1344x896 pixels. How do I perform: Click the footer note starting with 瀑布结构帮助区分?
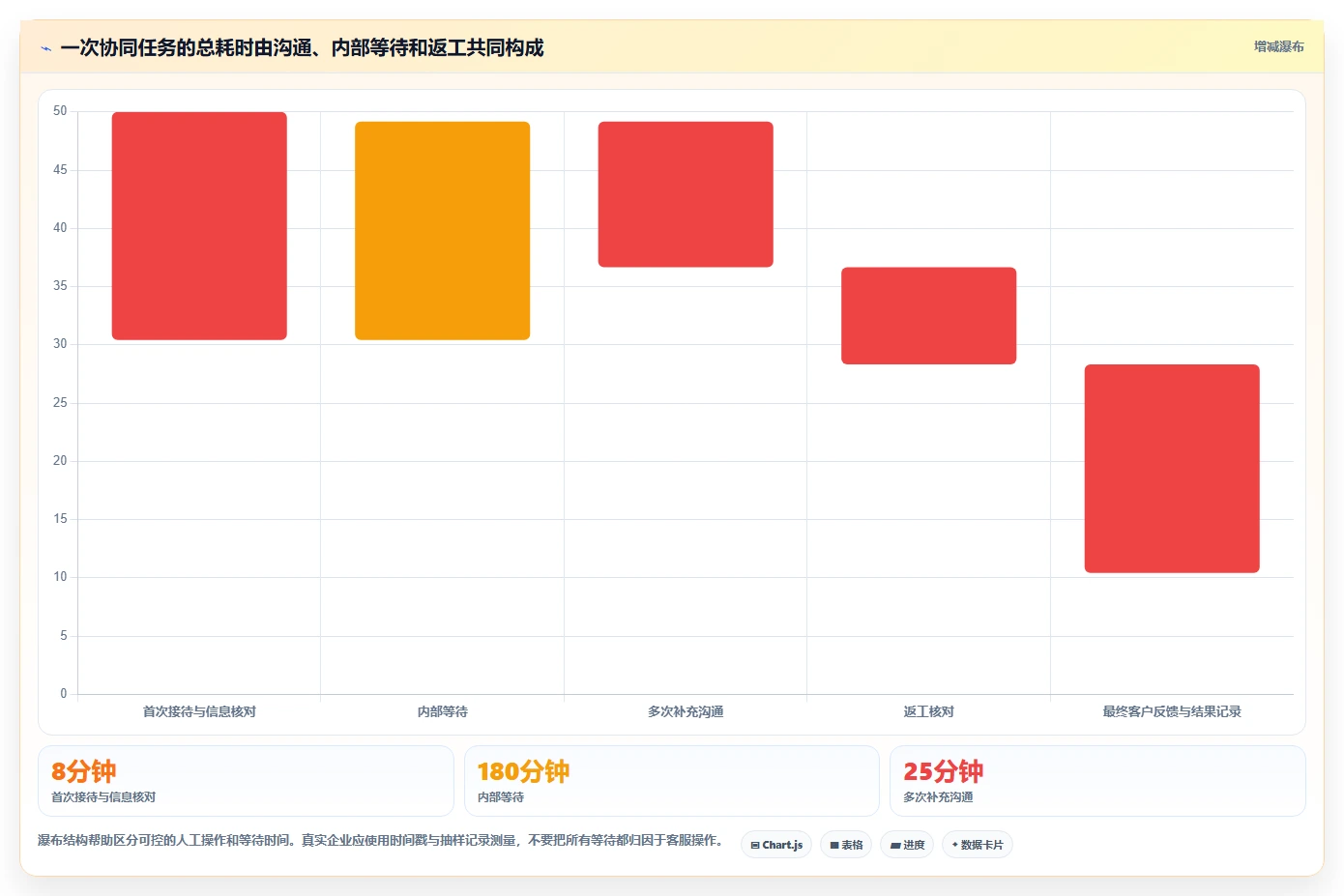(x=381, y=840)
